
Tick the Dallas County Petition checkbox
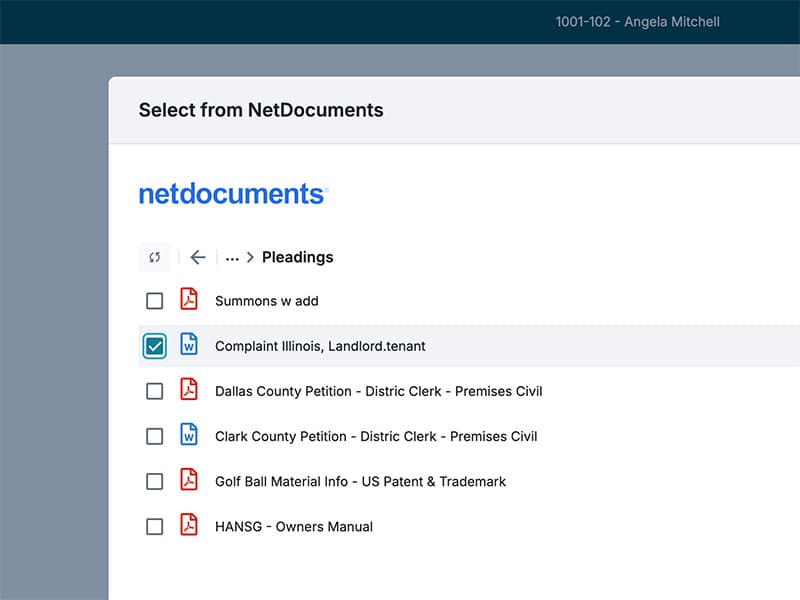point(155,391)
